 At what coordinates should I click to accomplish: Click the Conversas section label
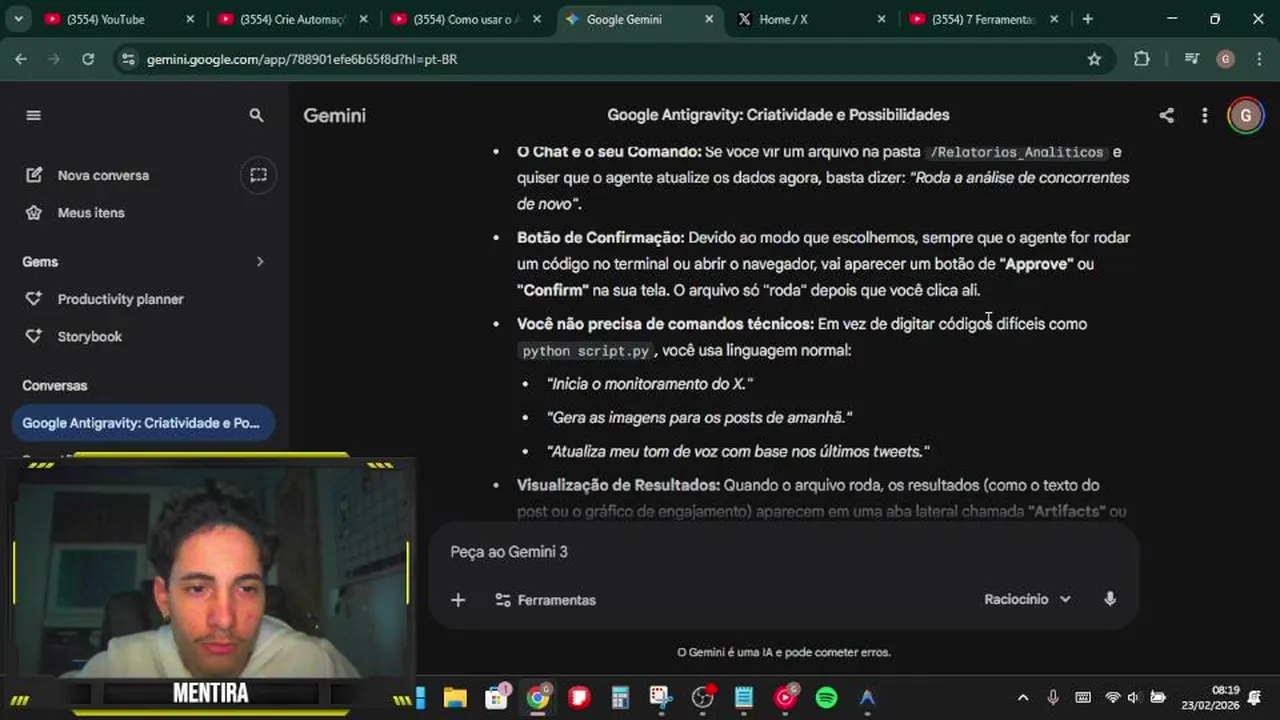pos(55,385)
